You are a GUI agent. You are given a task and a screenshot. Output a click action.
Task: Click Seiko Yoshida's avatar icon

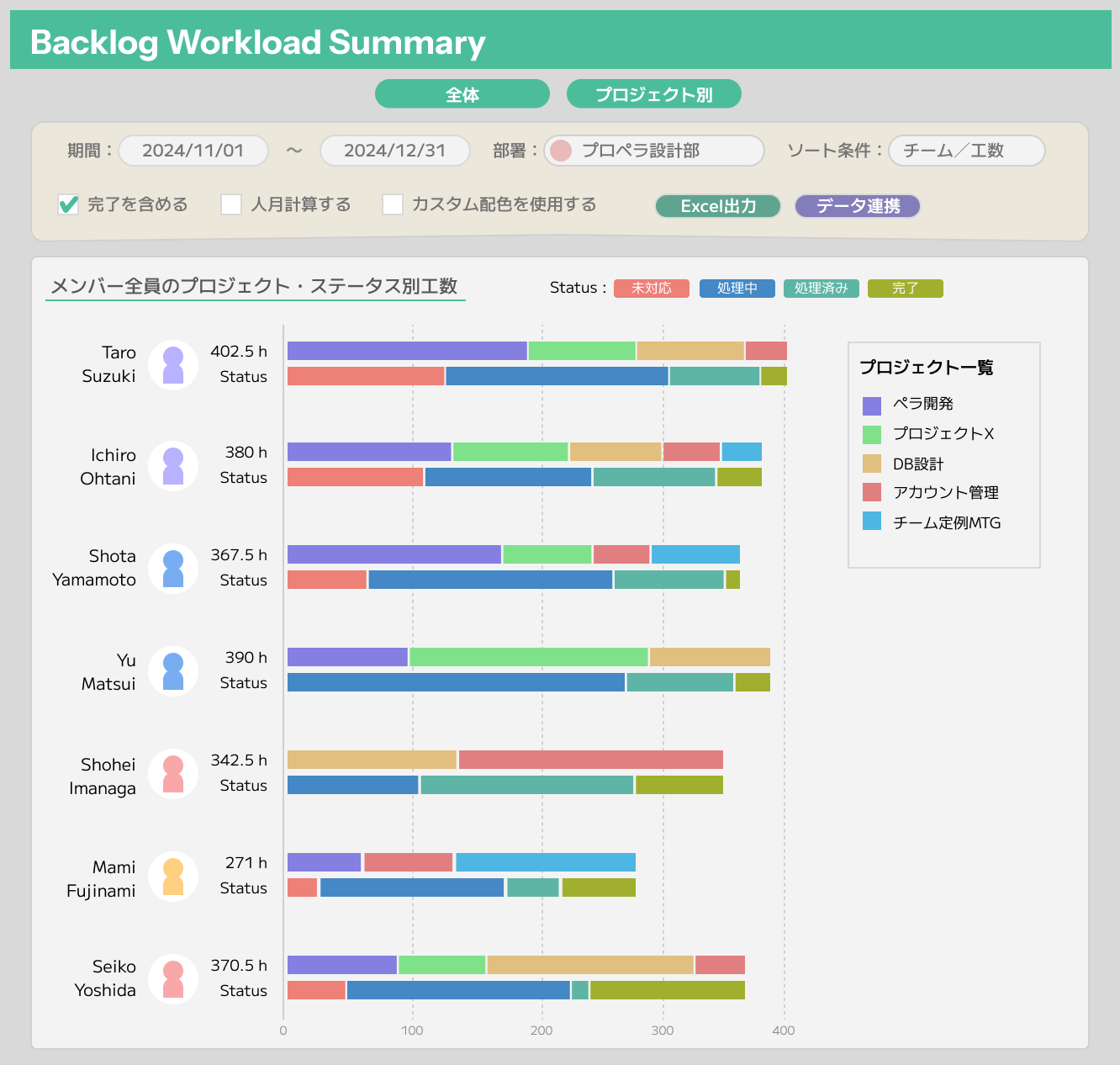(x=173, y=979)
